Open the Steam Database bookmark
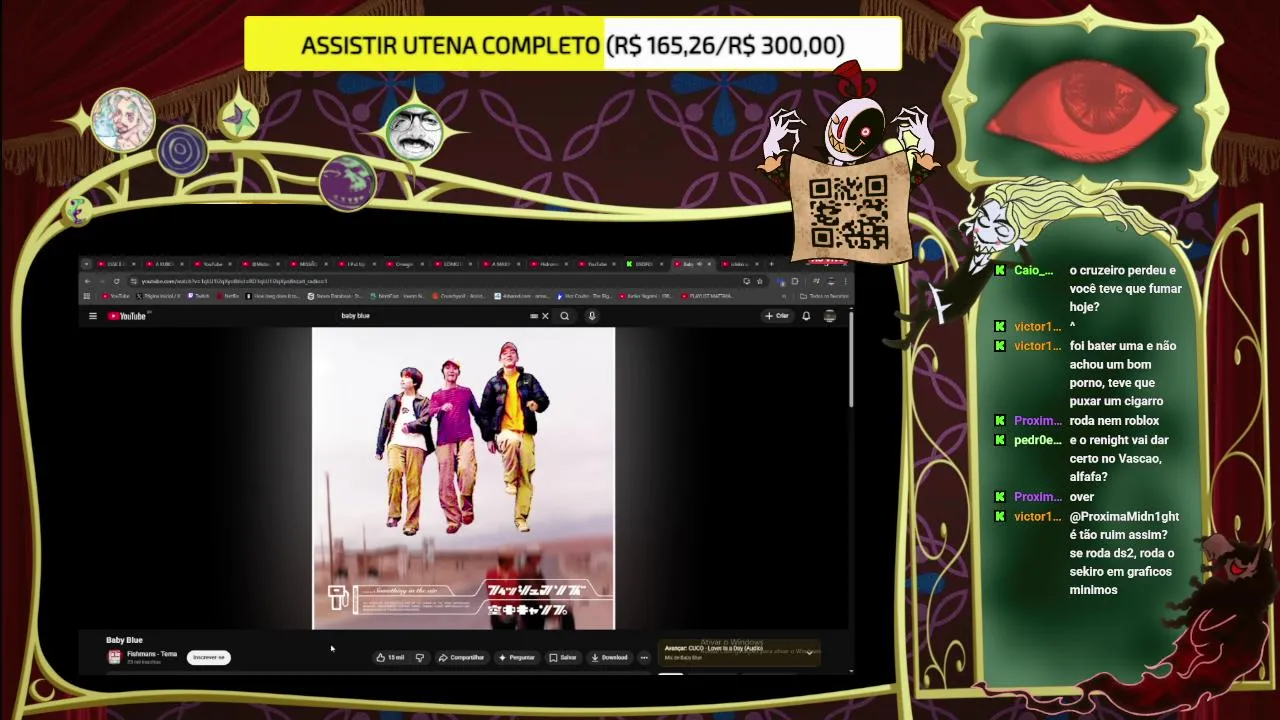The image size is (1280, 720). tap(335, 296)
